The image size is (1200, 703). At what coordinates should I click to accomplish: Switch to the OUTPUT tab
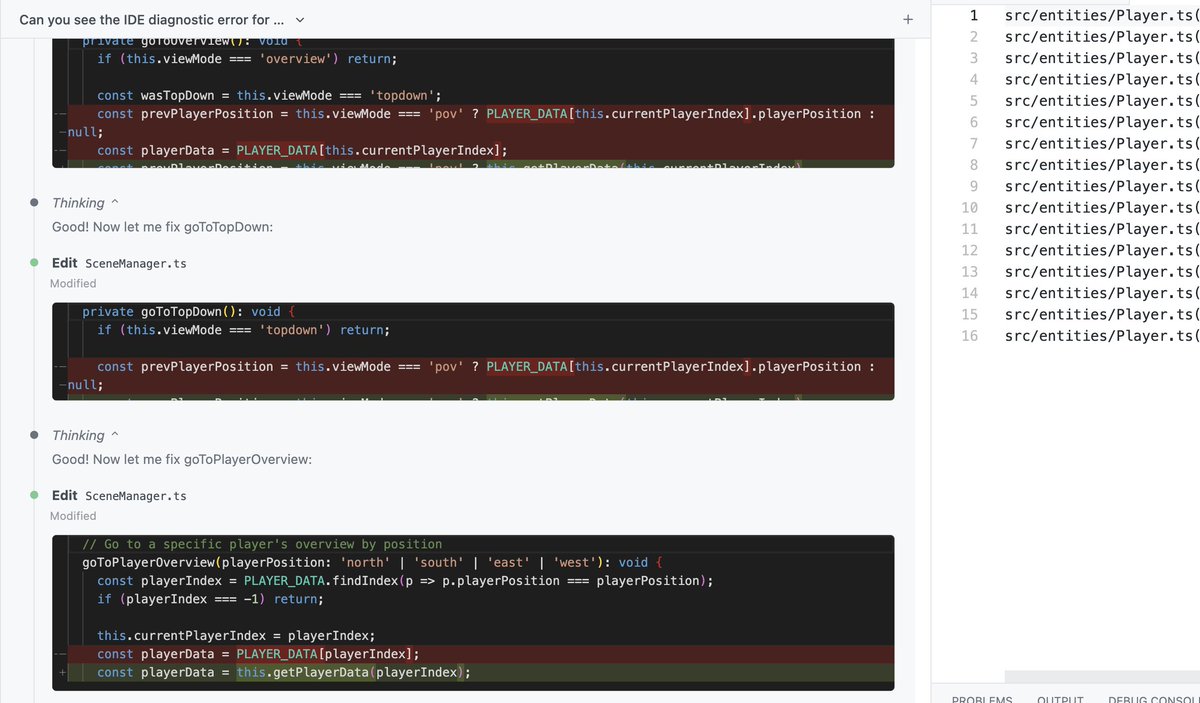tap(1059, 698)
